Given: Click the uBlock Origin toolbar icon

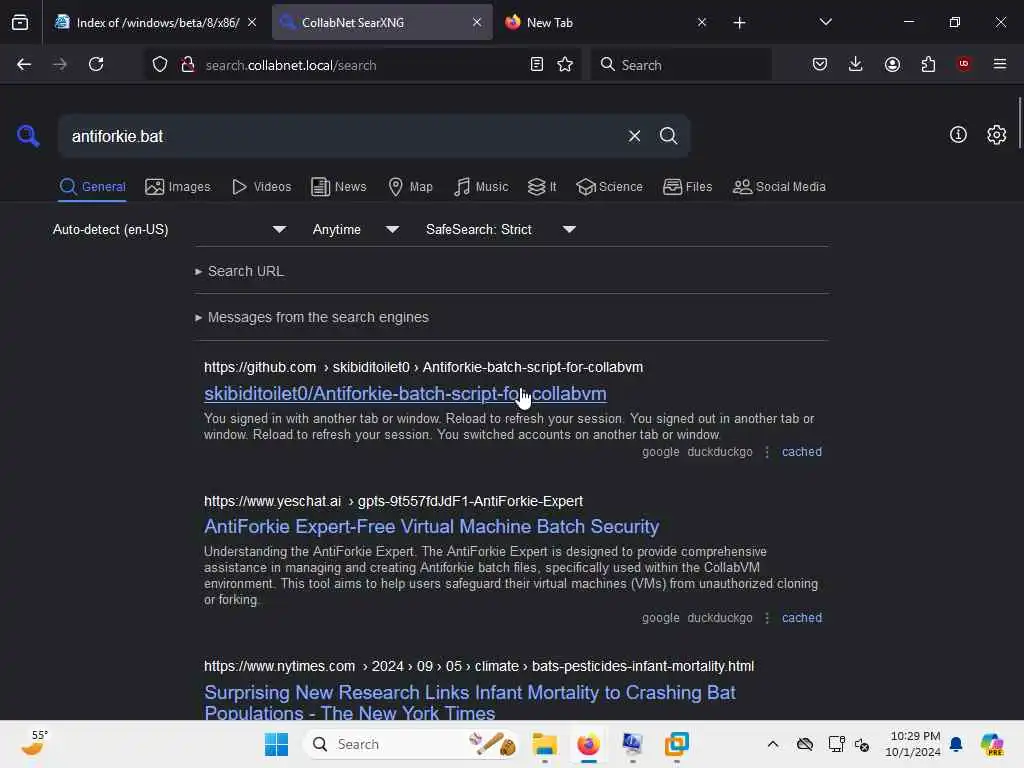Looking at the screenshot, I should [x=963, y=65].
